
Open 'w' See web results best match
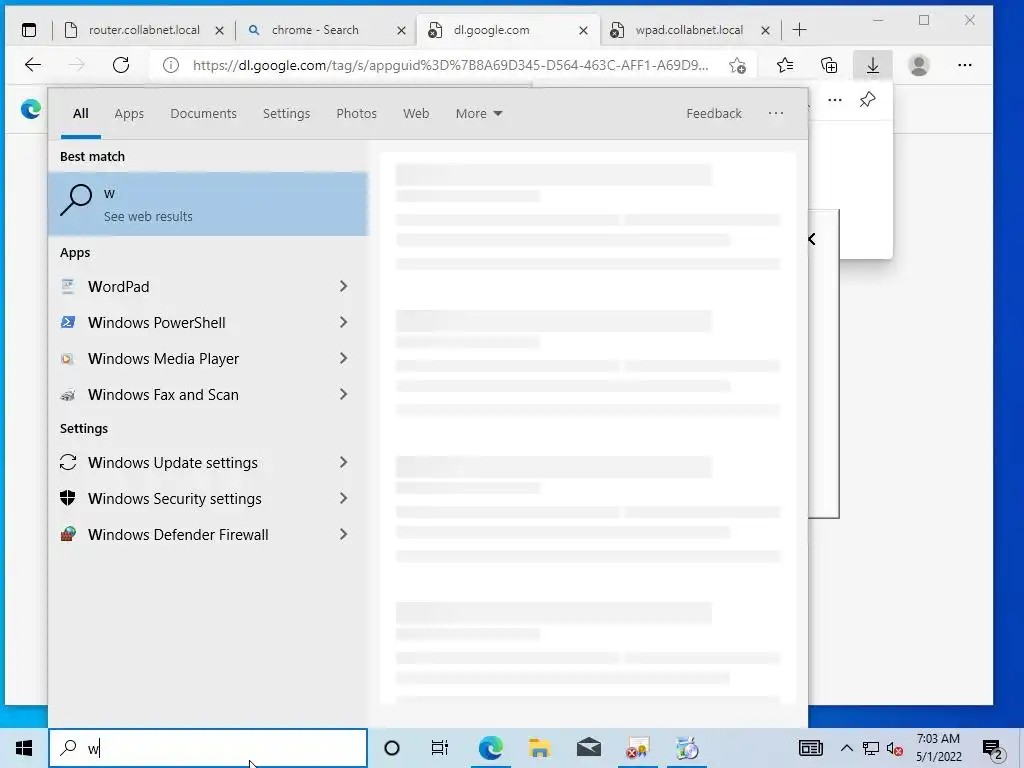pyautogui.click(x=208, y=204)
